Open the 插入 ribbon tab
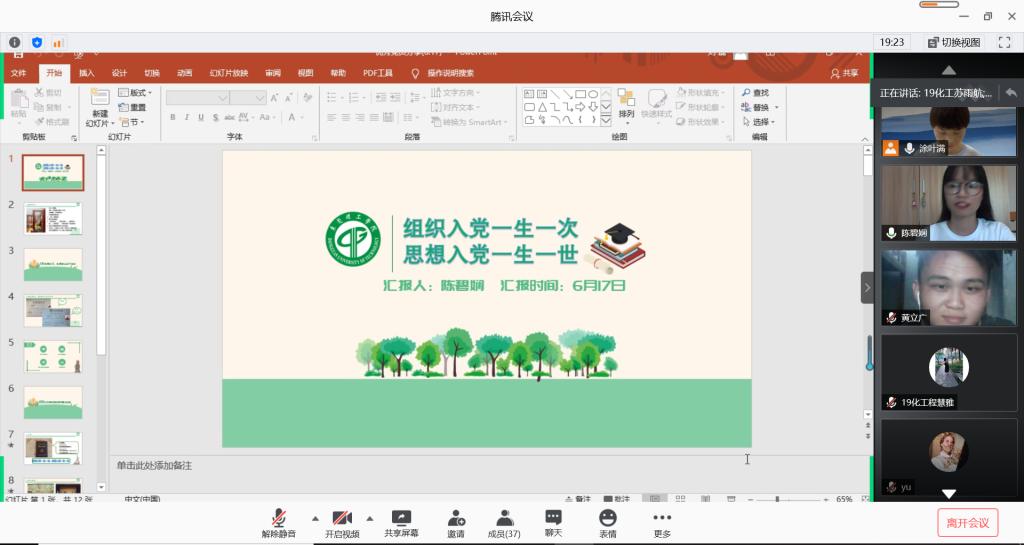1024x545 pixels. click(87, 73)
